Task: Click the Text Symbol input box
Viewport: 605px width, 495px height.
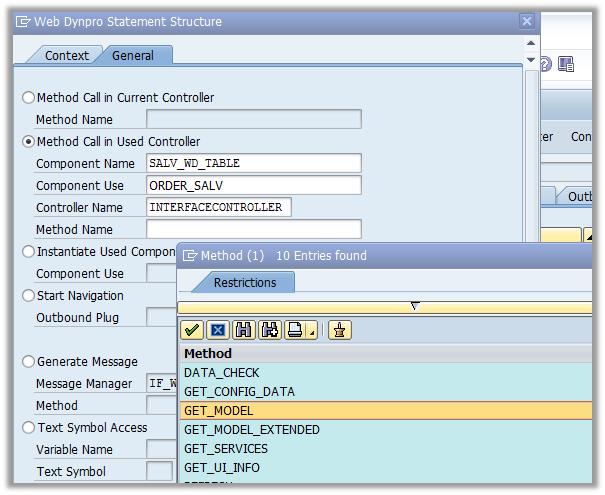Action: pyautogui.click(x=159, y=471)
